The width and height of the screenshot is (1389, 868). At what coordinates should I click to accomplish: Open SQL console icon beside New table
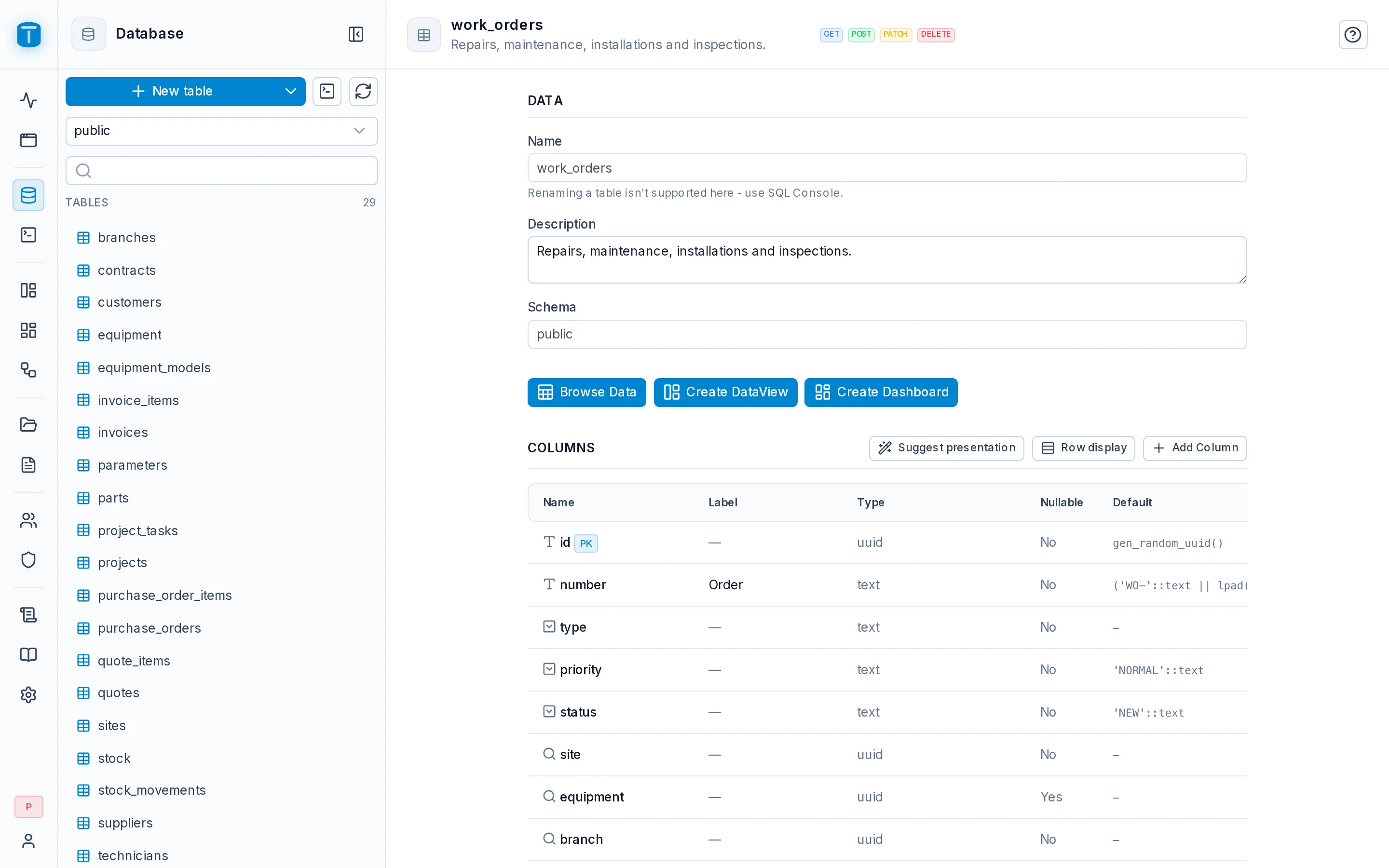coord(327,91)
